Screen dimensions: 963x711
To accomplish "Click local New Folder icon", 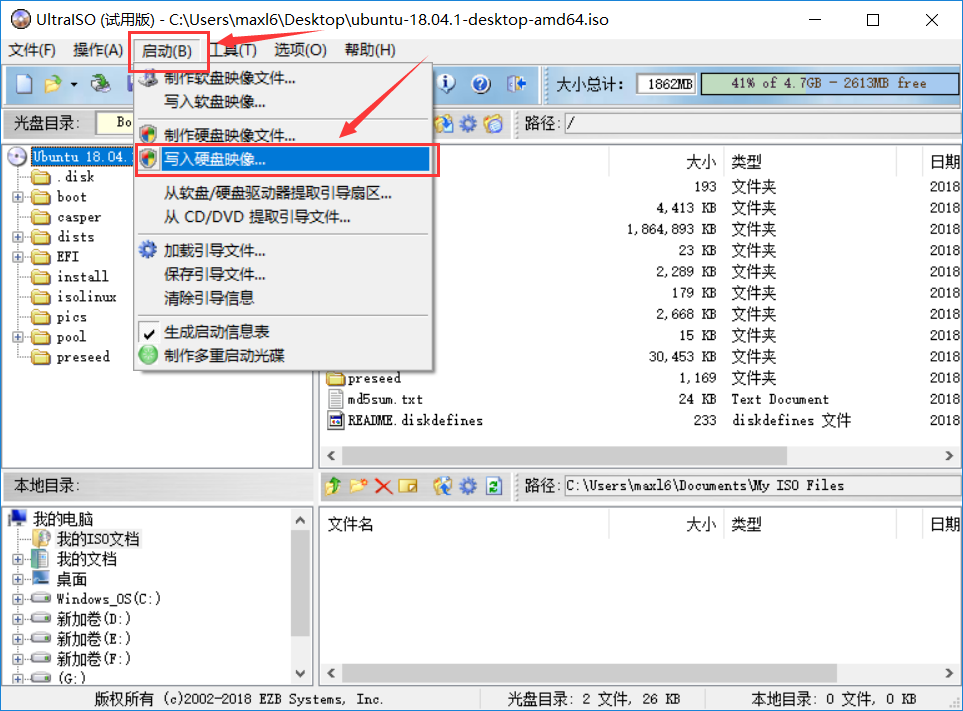I will (x=359, y=486).
